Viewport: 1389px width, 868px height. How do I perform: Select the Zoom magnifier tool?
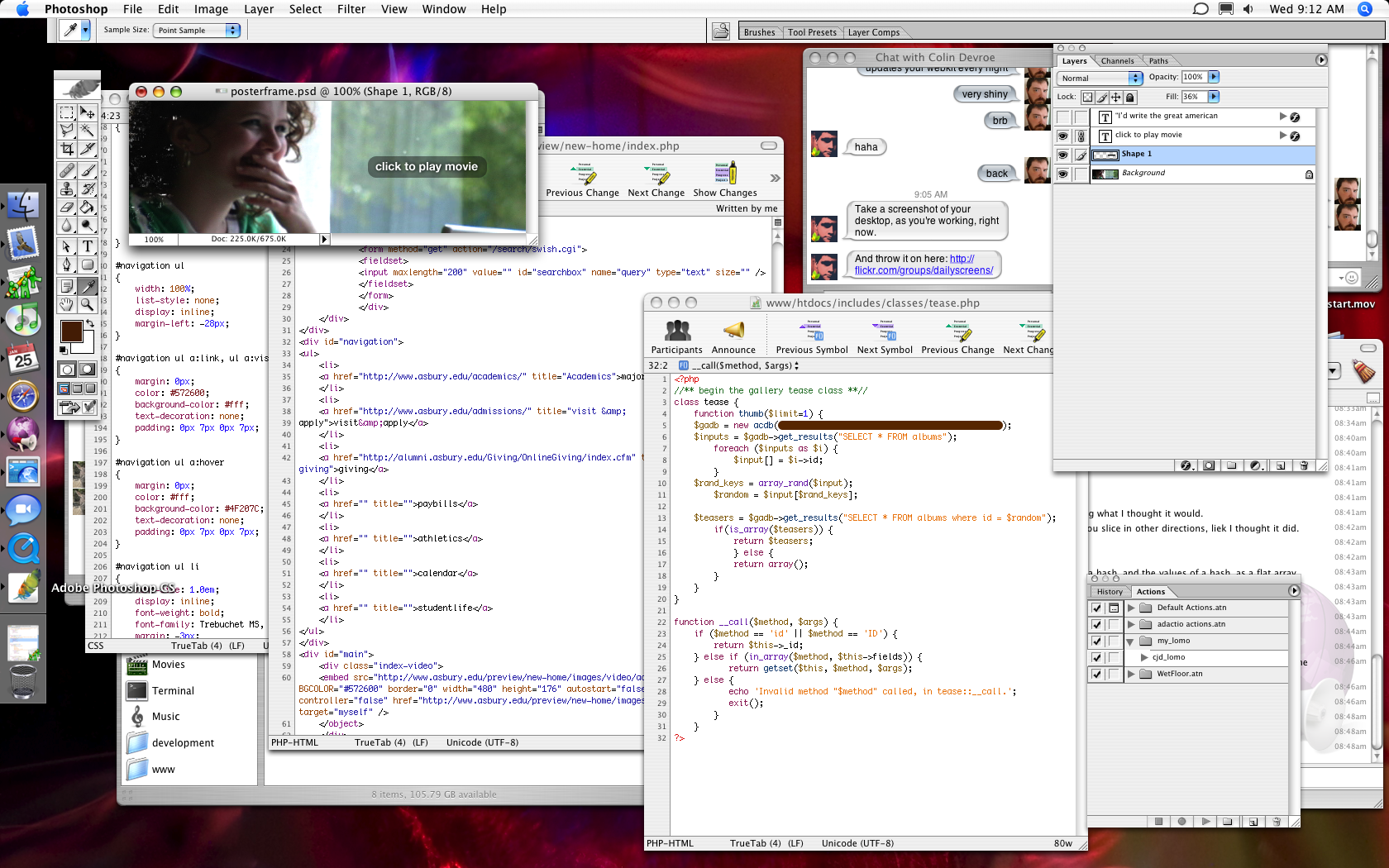coord(87,304)
